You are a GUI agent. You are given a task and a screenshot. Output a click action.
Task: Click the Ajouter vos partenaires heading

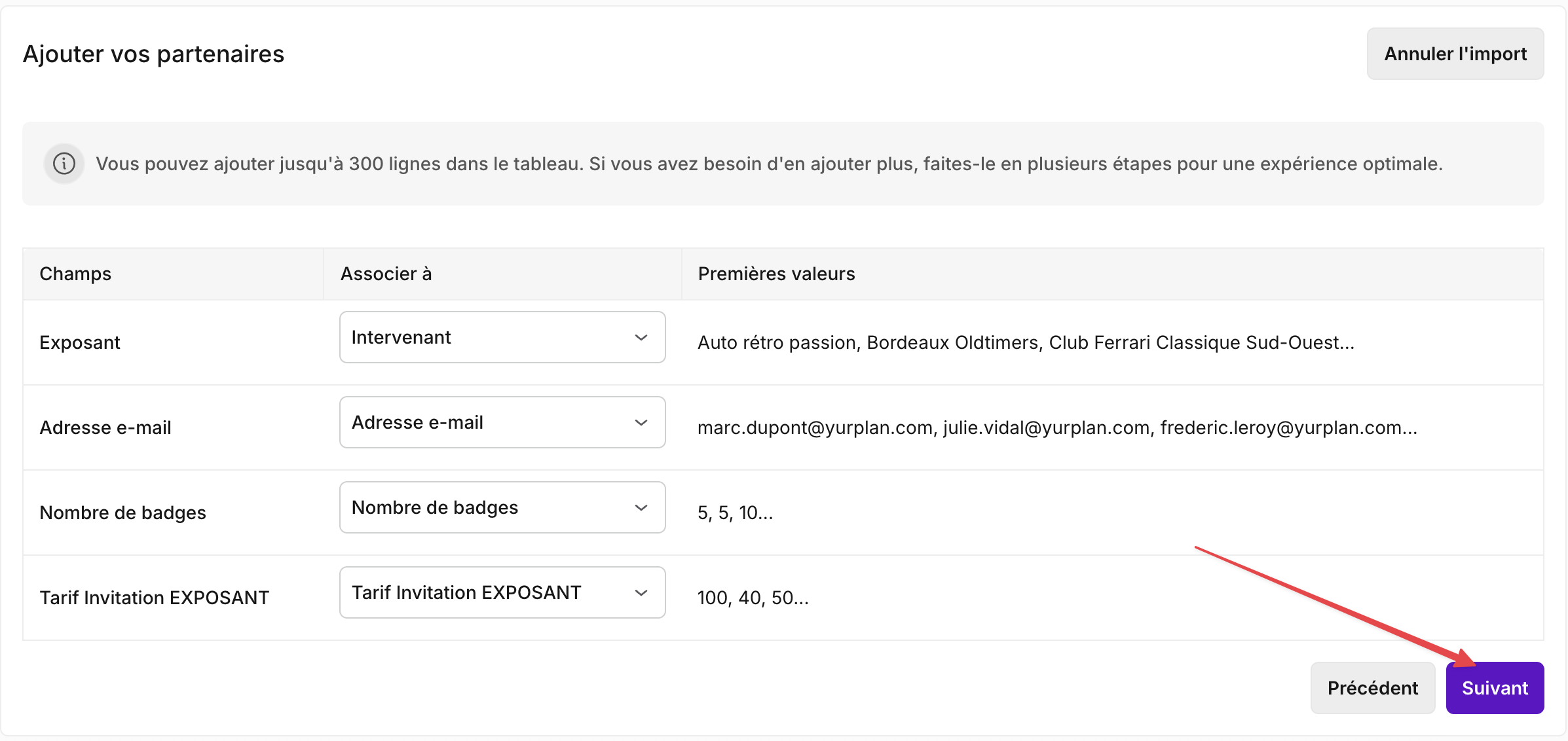153,54
